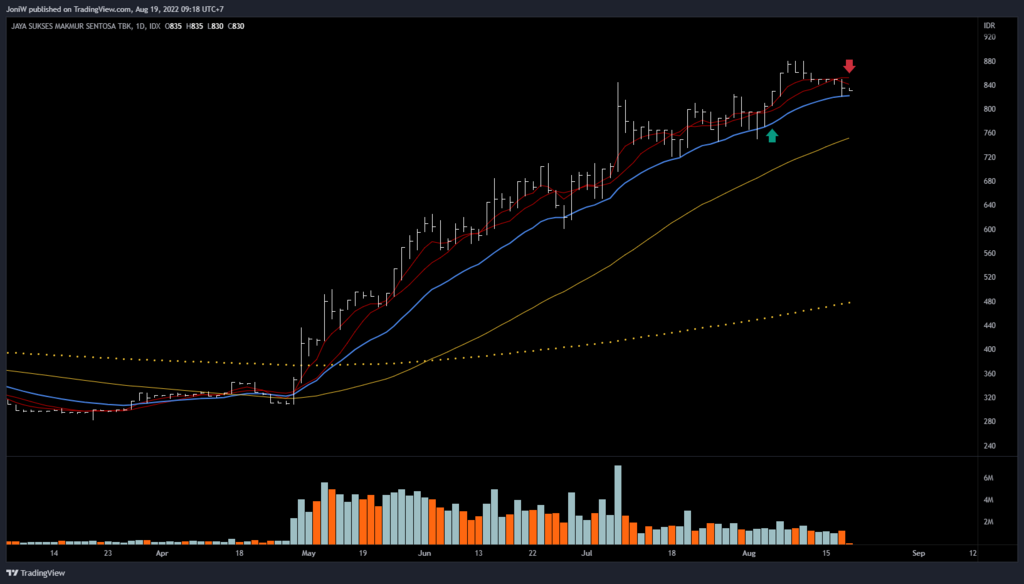1024x584 pixels.
Task: Click the Sep label on the time axis
Action: (x=919, y=552)
